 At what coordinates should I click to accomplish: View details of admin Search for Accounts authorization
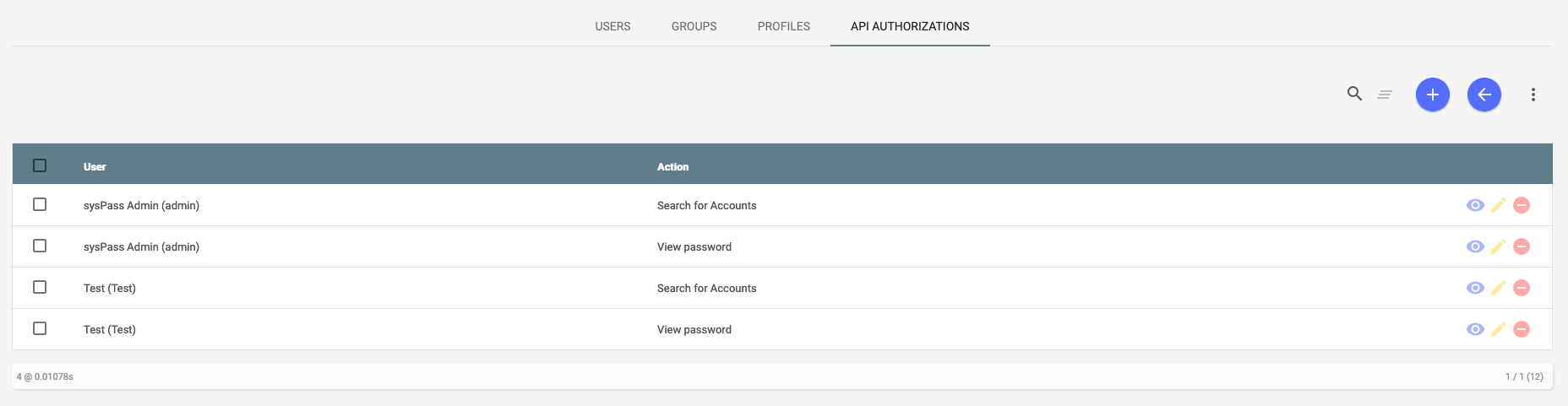click(1475, 205)
